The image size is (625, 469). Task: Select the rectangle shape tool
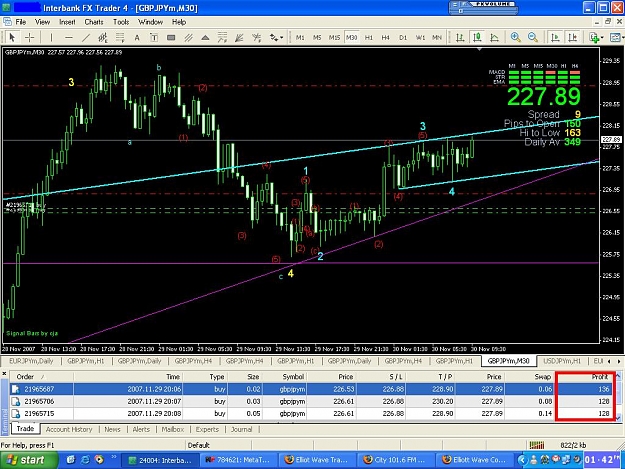pos(171,37)
